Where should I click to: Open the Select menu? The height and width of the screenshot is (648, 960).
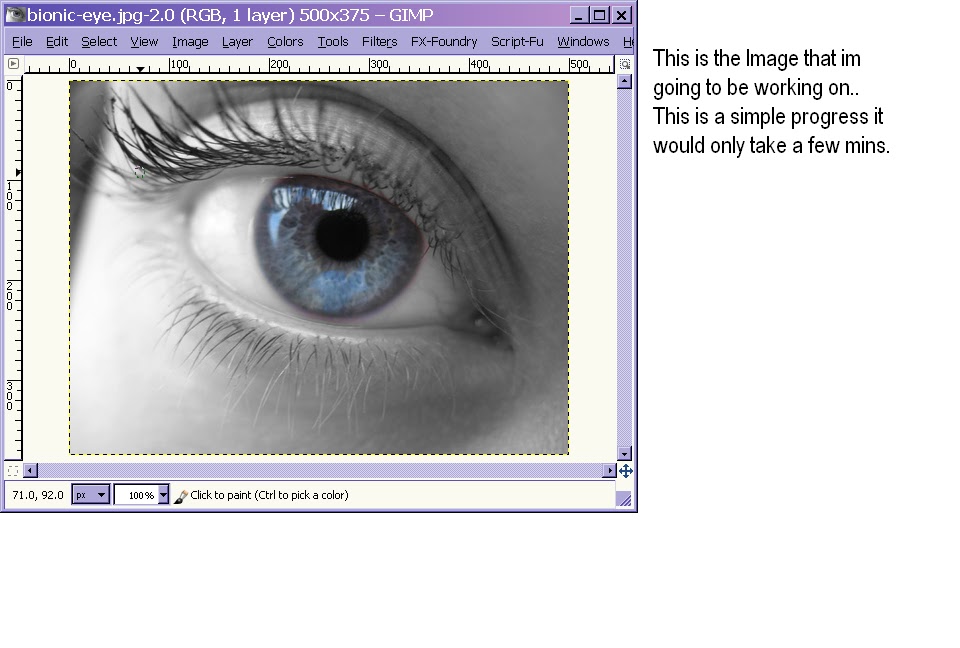pos(98,41)
